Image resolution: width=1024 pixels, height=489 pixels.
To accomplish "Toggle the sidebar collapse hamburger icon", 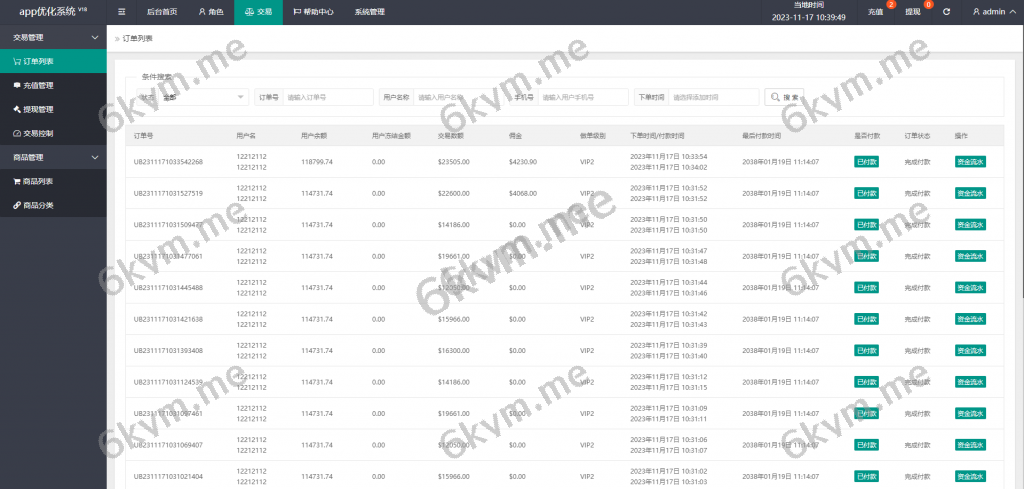I will click(122, 12).
